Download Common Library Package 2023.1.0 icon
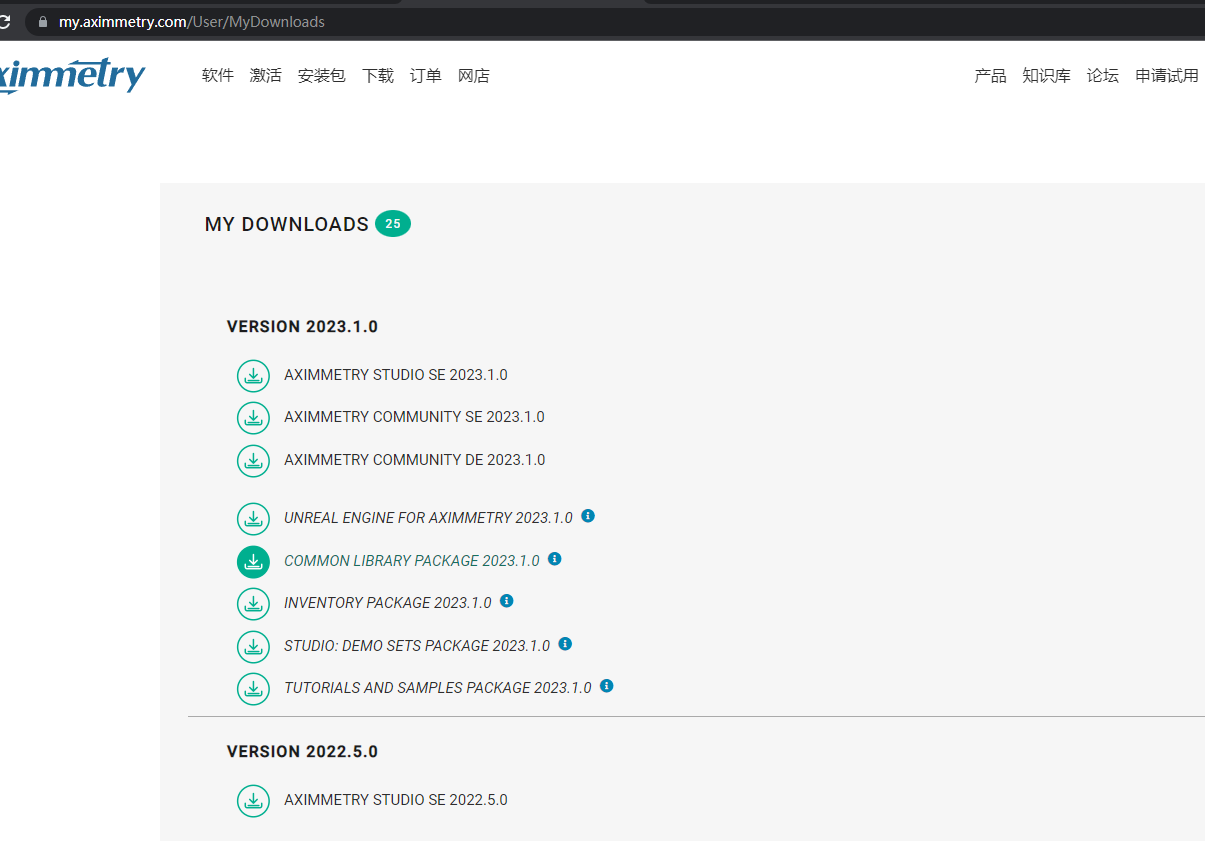 click(x=253, y=562)
